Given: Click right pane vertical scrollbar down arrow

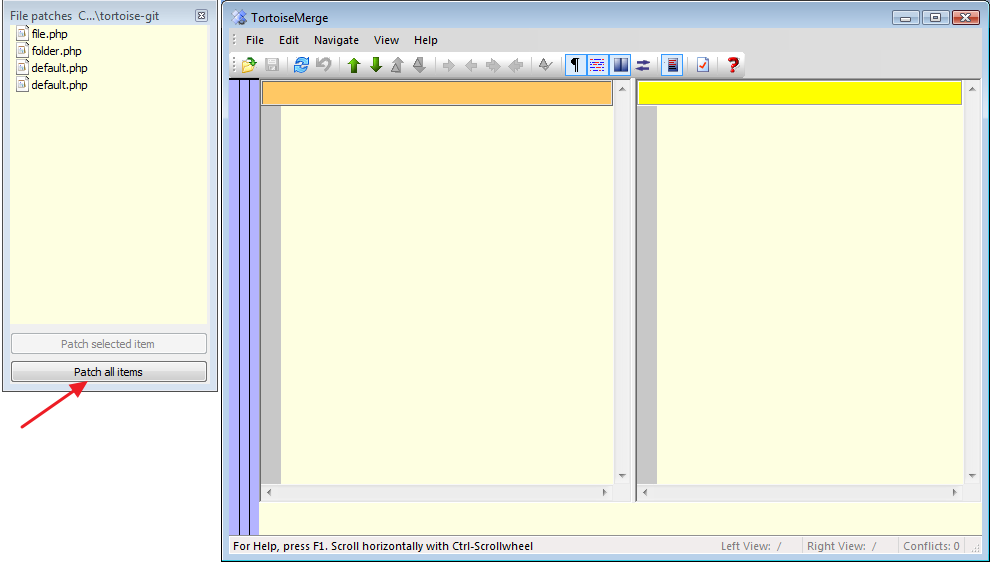Looking at the screenshot, I should pos(972,476).
